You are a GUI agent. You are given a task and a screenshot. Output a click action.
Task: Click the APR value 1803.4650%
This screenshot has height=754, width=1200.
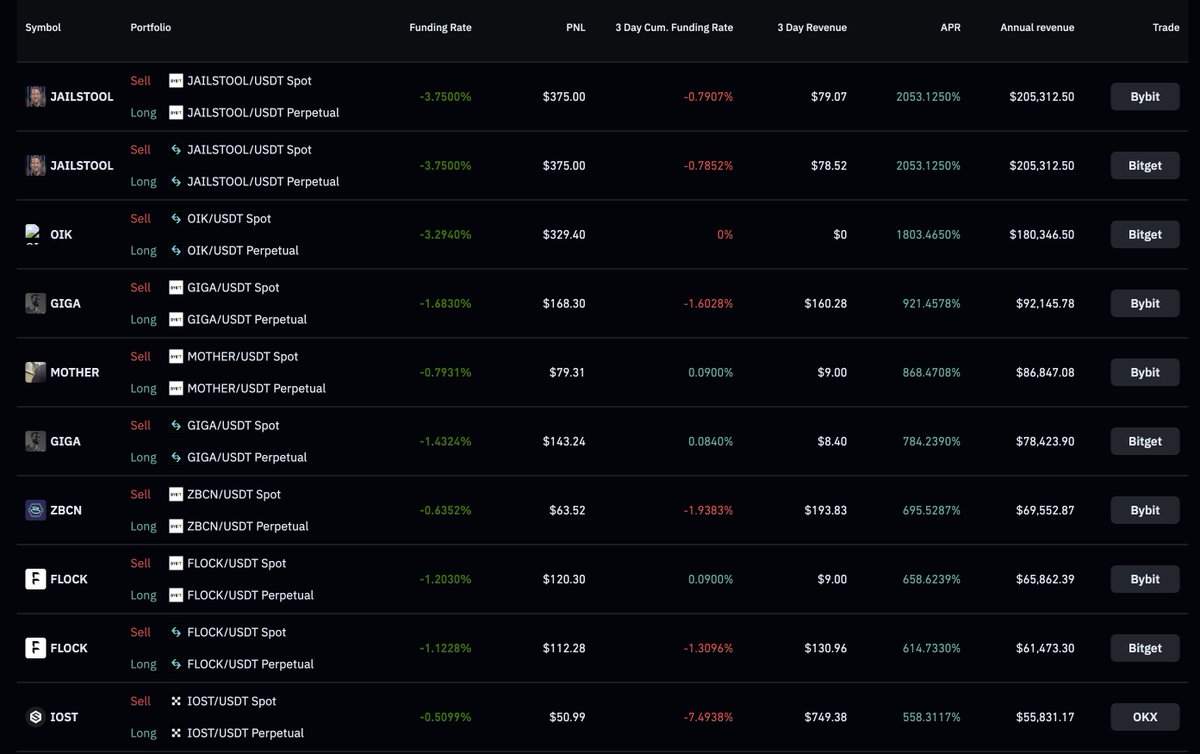point(929,235)
